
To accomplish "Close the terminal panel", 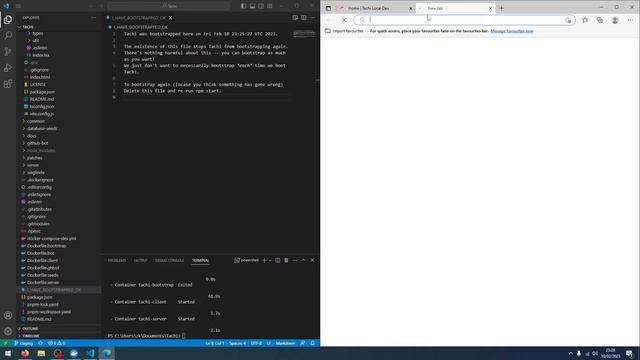I will (312, 260).
